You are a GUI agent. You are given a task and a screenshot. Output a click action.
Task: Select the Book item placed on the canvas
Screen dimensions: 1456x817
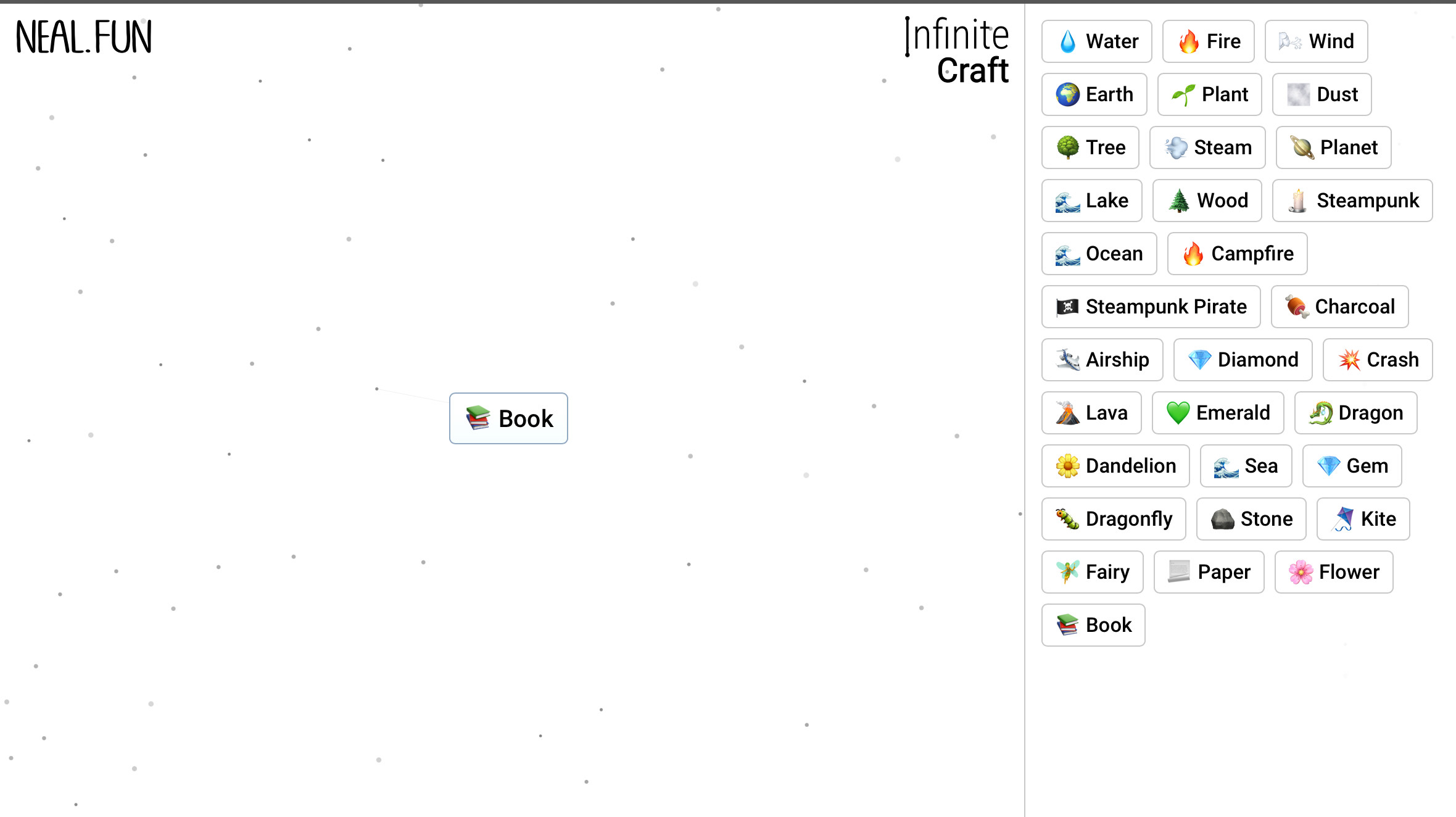508,418
